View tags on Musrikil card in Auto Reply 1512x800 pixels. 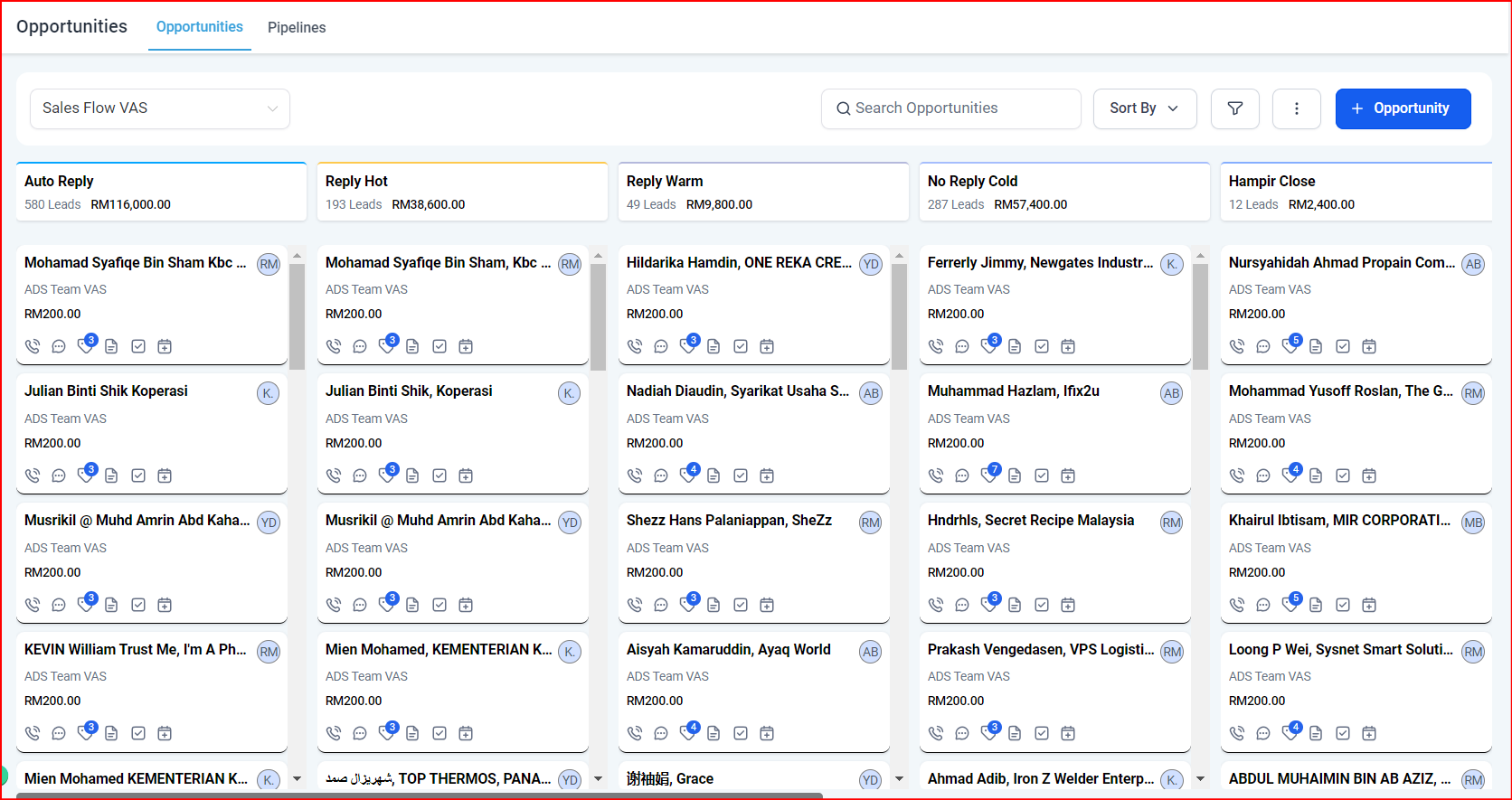[x=86, y=603]
